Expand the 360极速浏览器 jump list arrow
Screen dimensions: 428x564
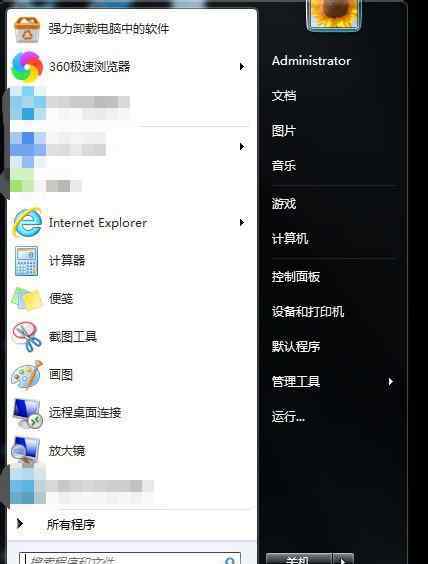coord(242,67)
